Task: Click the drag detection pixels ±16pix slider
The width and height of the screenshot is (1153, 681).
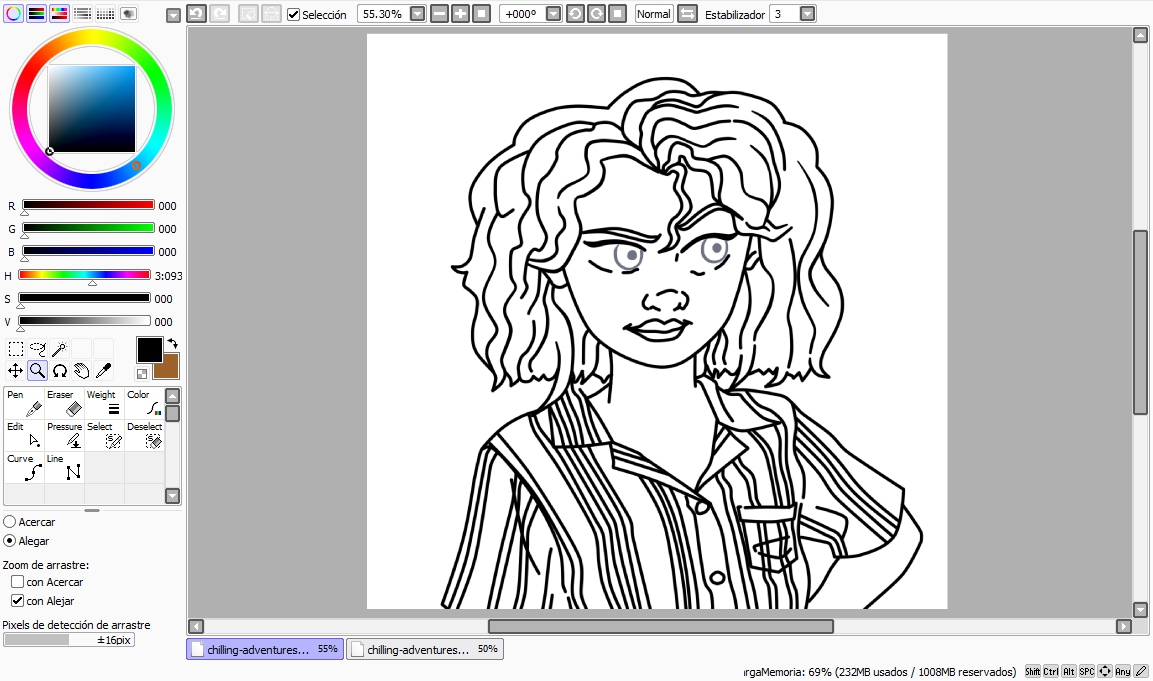Action: (69, 640)
